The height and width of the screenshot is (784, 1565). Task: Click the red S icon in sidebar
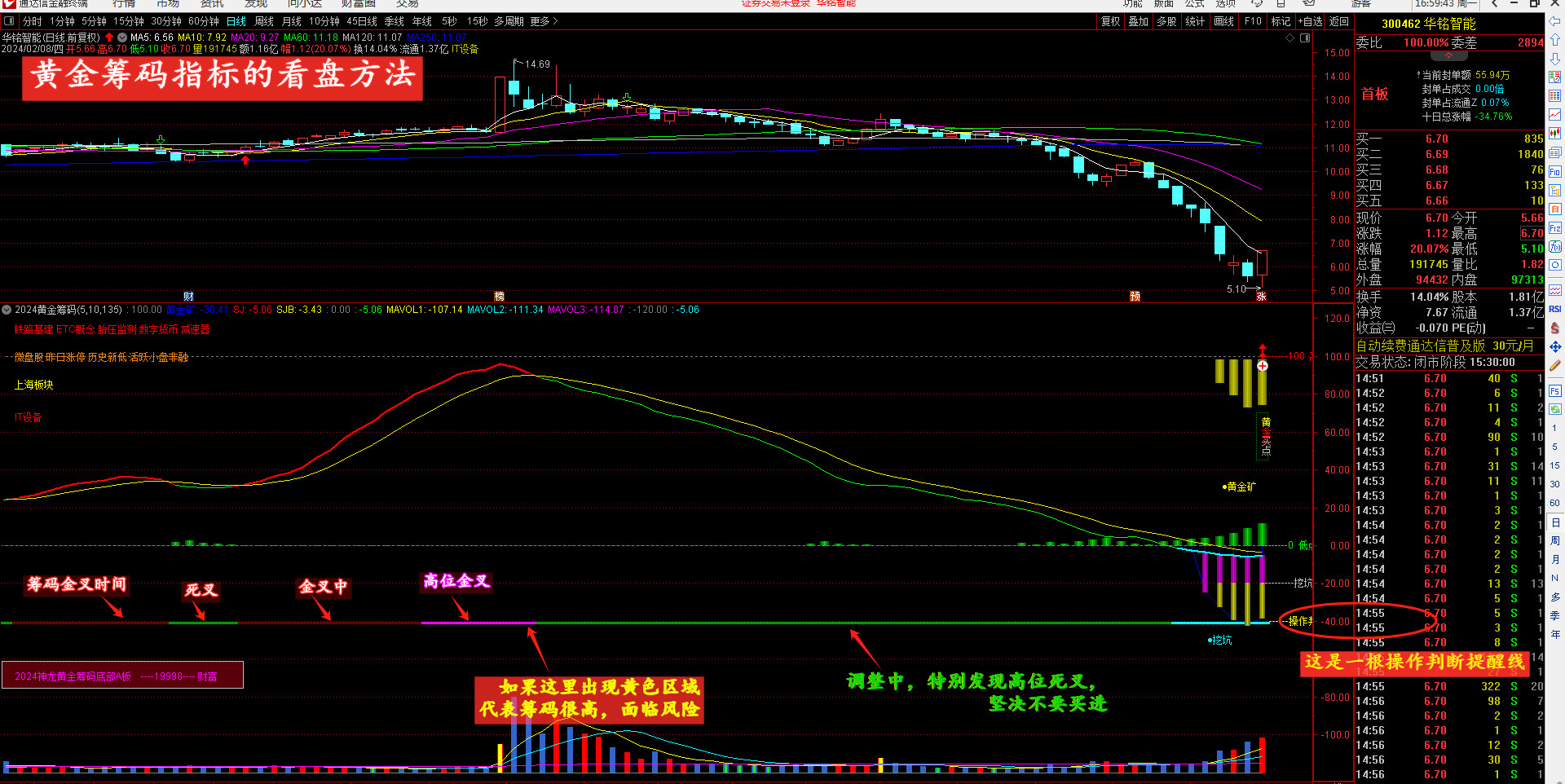coord(1554,328)
